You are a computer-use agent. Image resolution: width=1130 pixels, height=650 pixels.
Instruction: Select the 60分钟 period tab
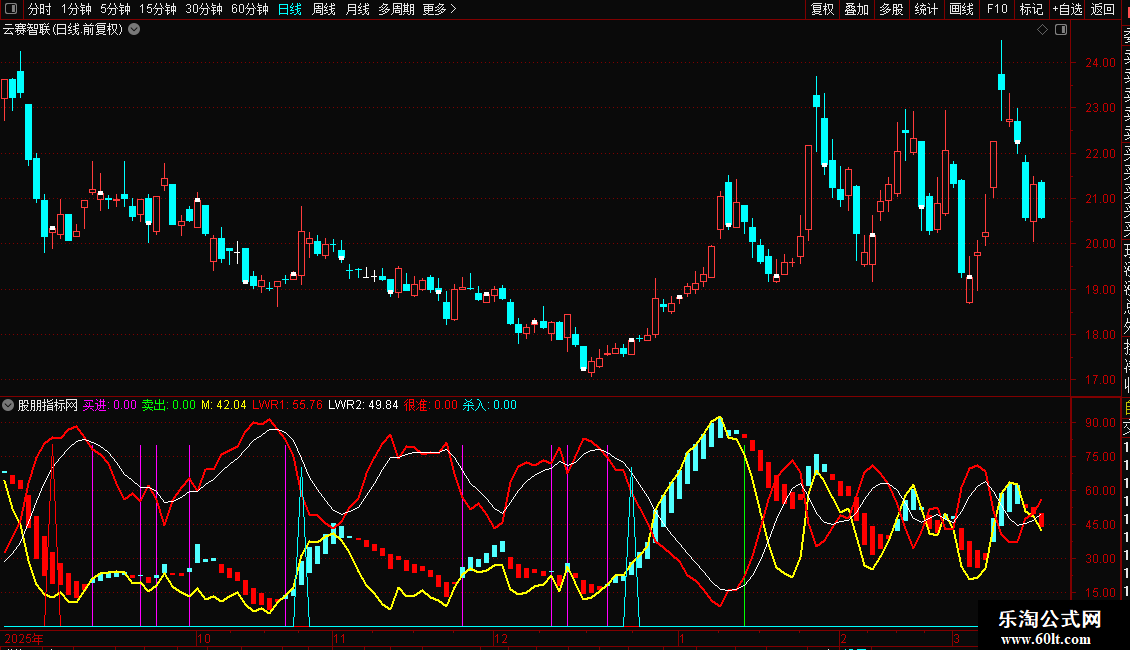(250, 9)
